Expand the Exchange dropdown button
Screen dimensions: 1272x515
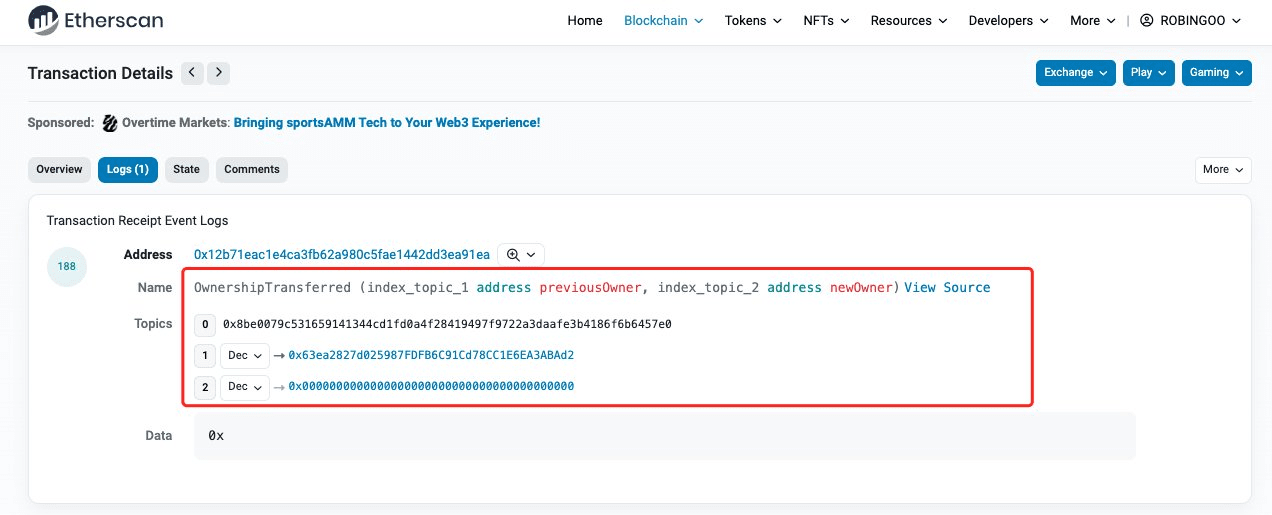tap(1076, 73)
